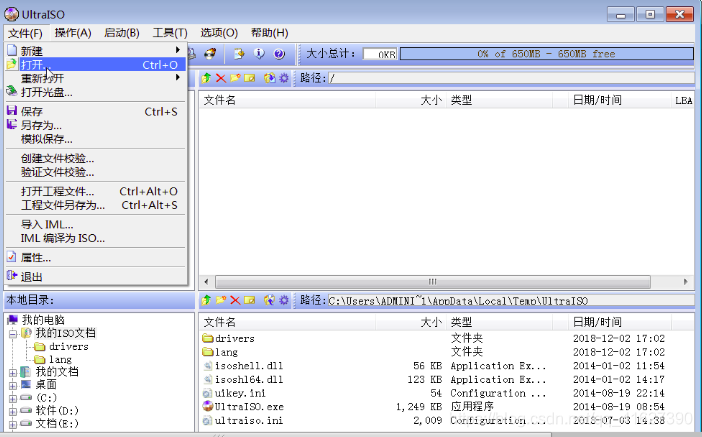Open 属性... from File menu
The width and height of the screenshot is (702, 437).
coord(96,258)
